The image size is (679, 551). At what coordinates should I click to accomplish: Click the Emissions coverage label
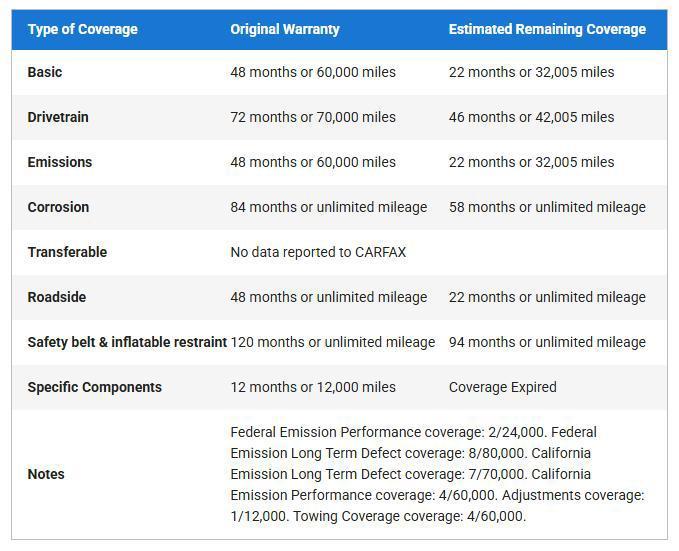coord(60,162)
